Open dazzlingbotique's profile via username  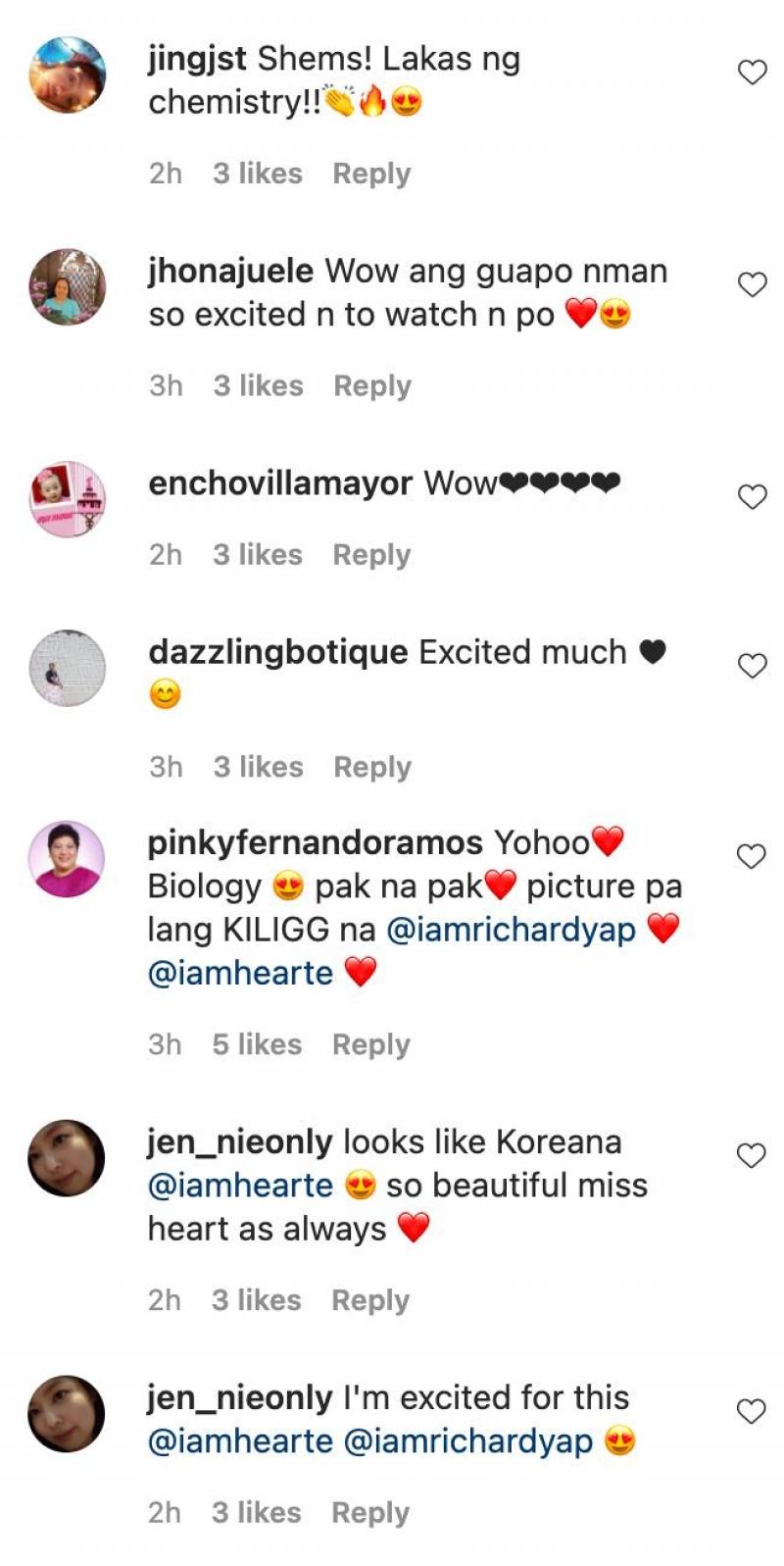[x=278, y=652]
